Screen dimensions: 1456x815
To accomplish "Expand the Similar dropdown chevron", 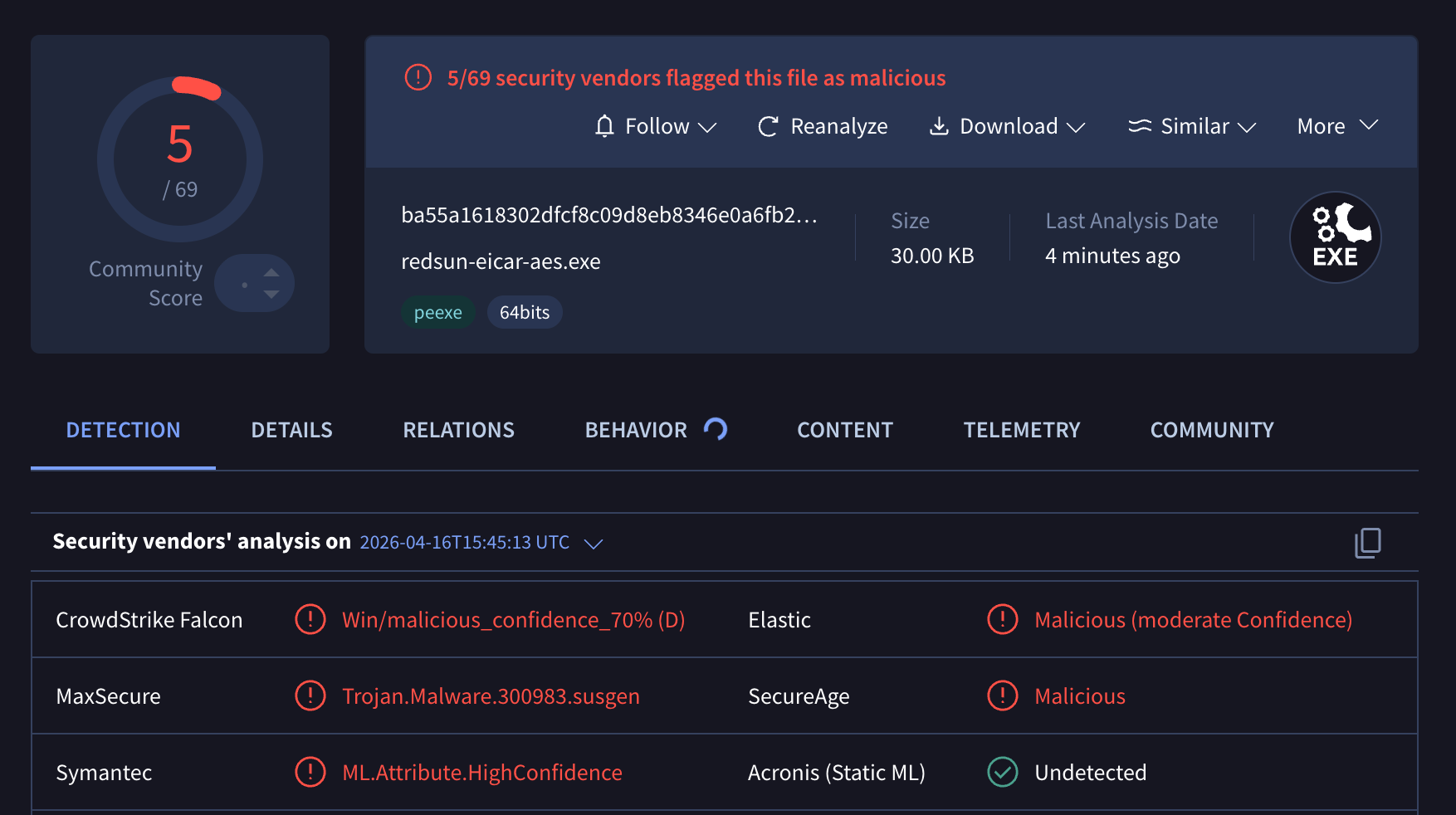I will click(1247, 127).
